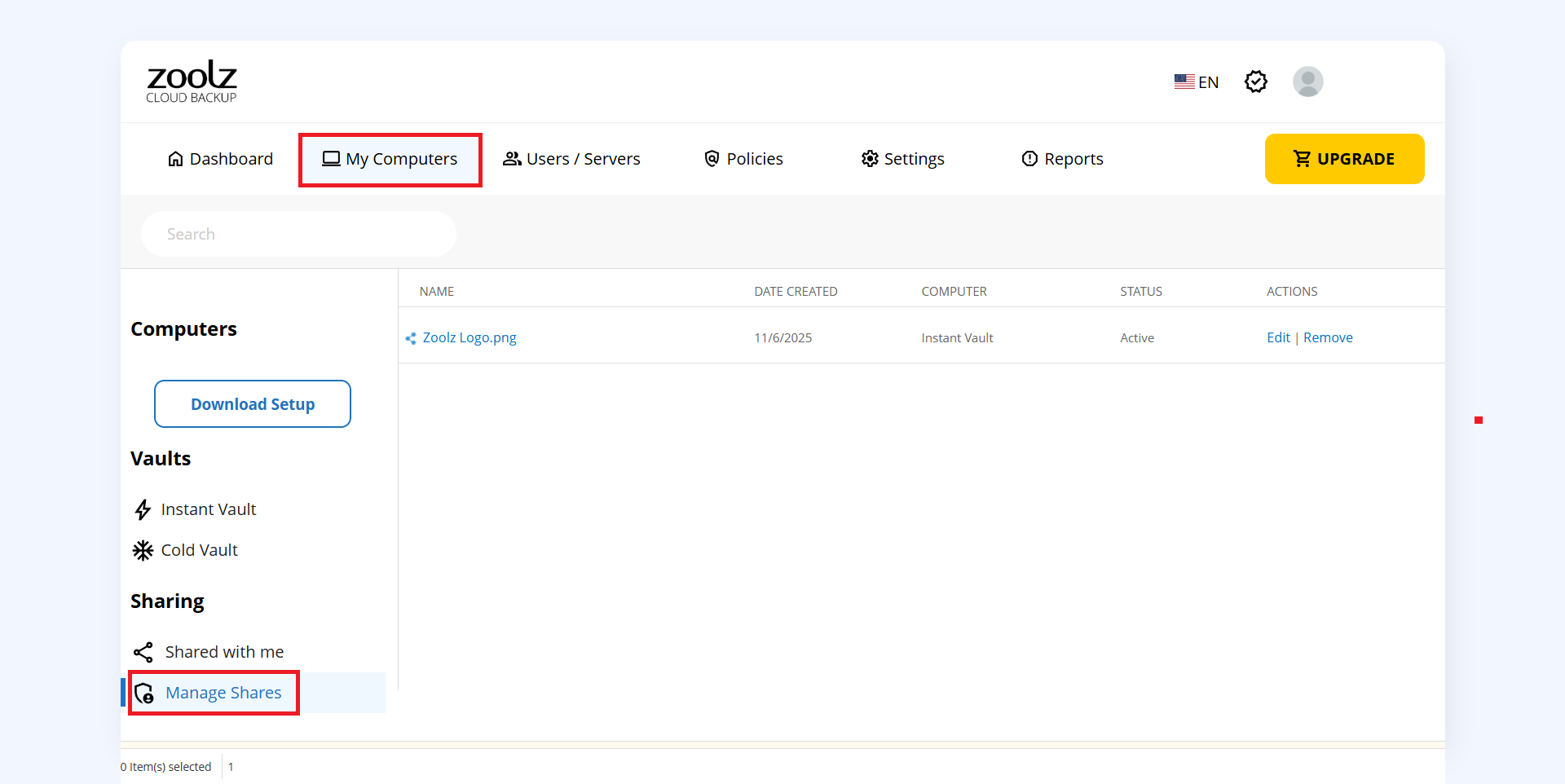Remove the Zoolz Logo.png share
Screen dimensions: 1565x784
pos(1328,337)
